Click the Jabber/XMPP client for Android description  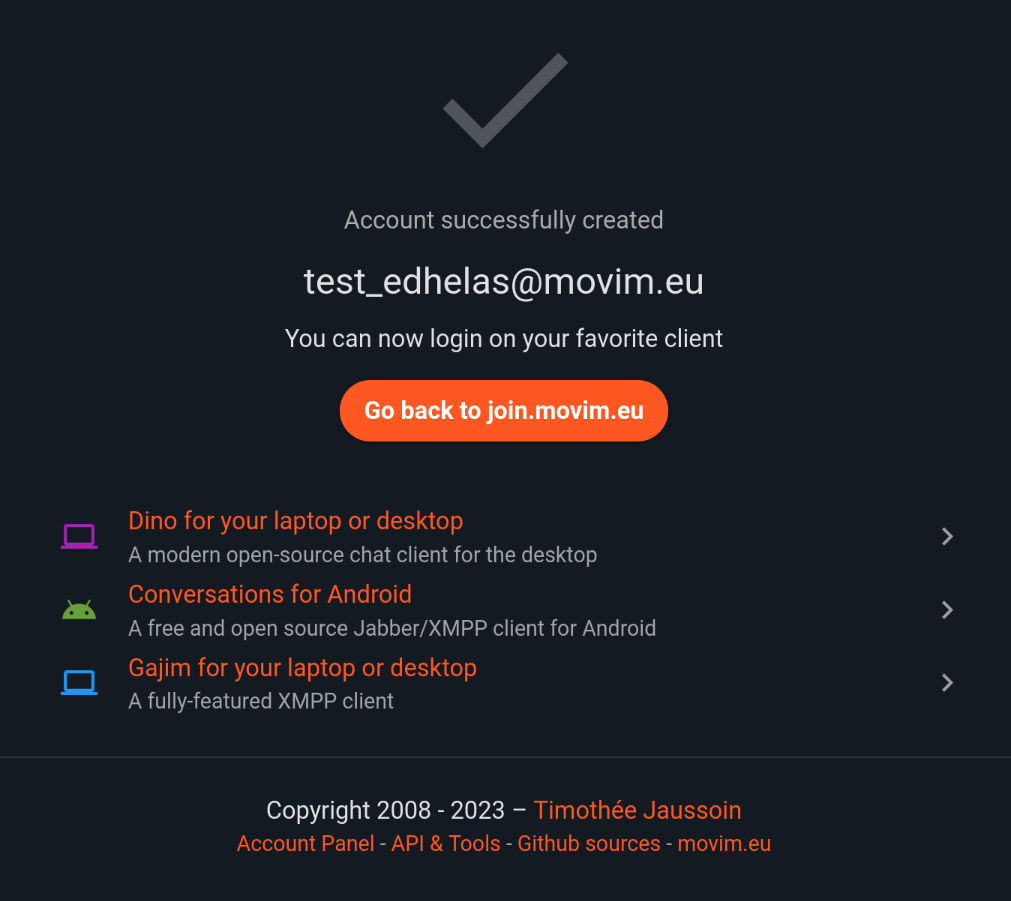click(x=392, y=629)
